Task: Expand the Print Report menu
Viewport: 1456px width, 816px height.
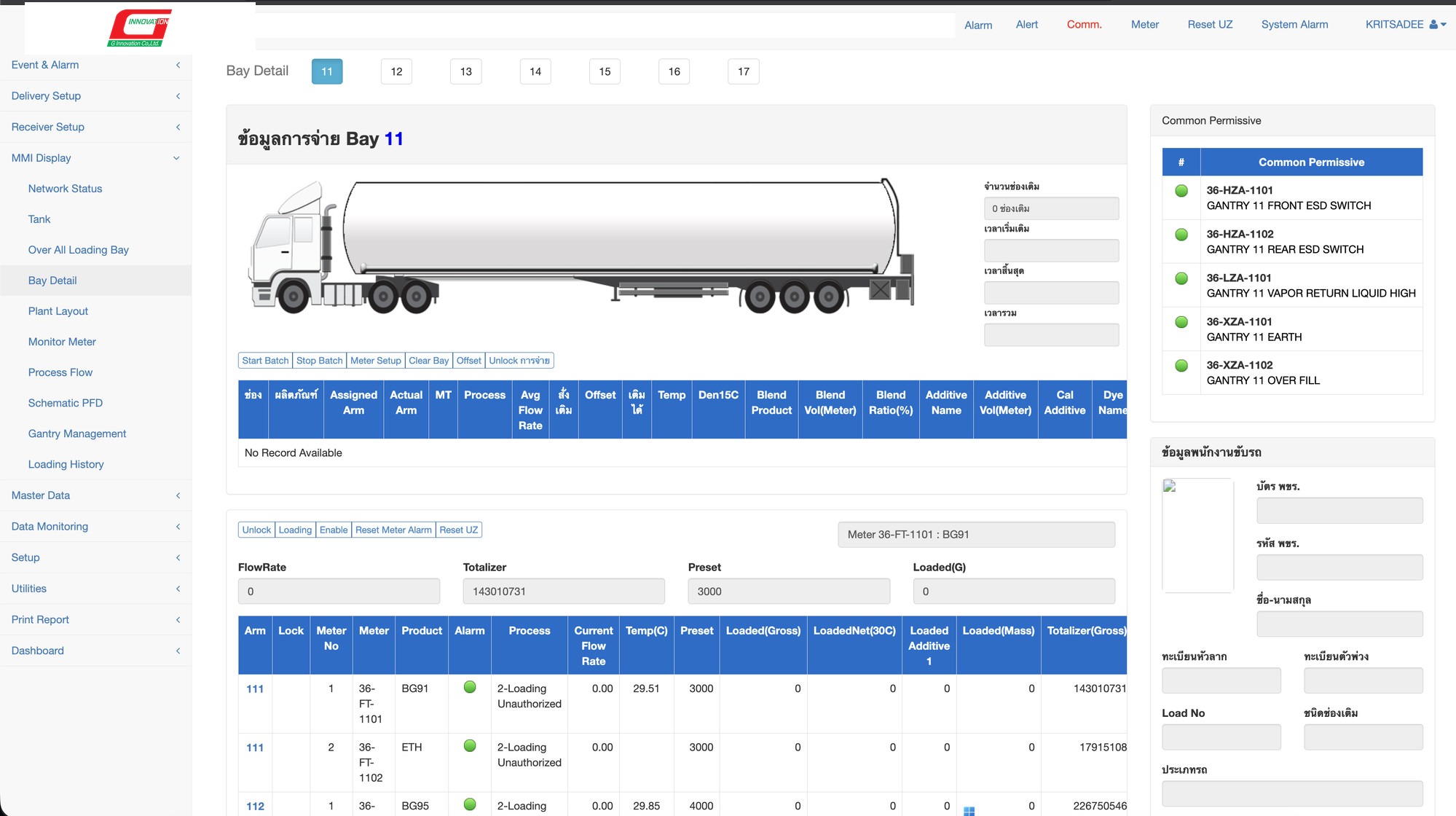Action: point(95,620)
